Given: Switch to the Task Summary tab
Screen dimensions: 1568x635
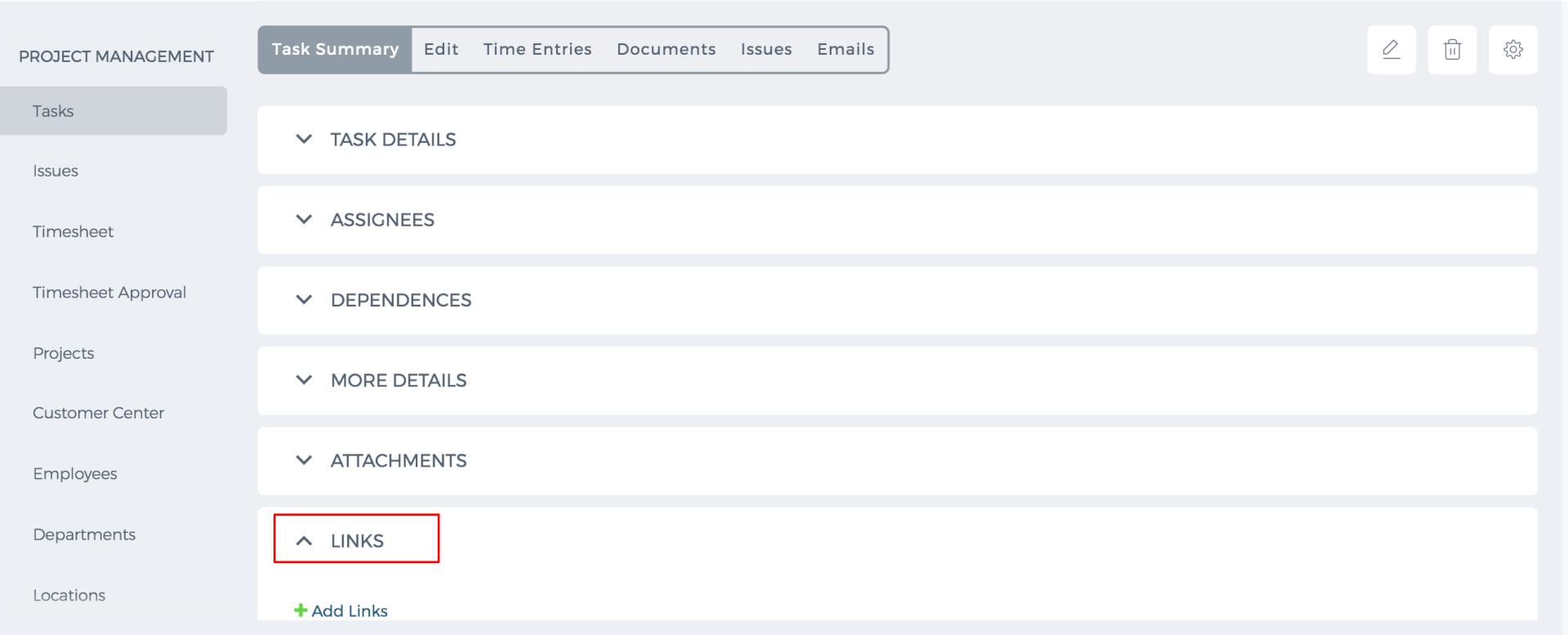Looking at the screenshot, I should tap(335, 50).
